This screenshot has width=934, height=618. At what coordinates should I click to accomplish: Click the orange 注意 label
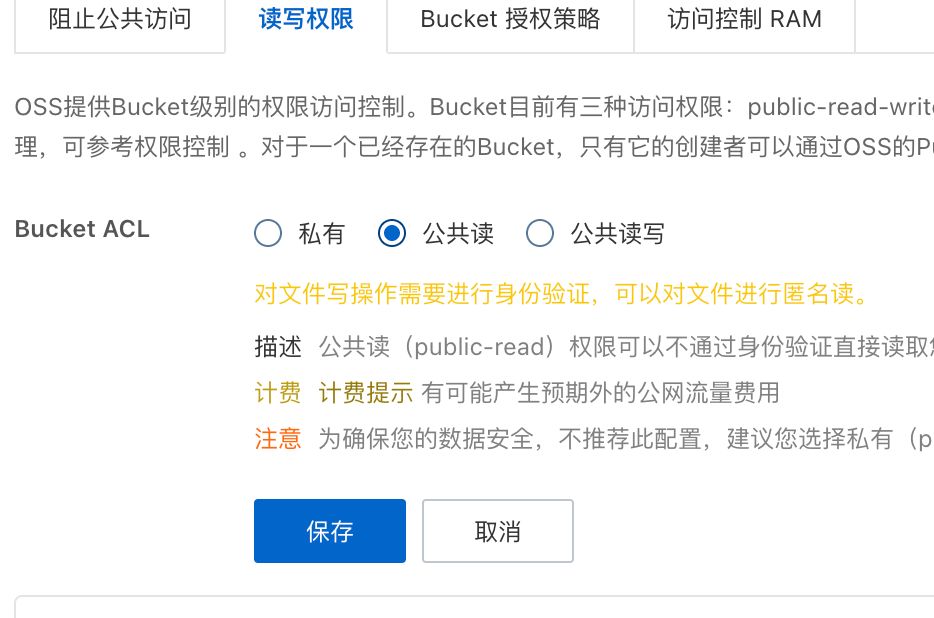click(278, 439)
